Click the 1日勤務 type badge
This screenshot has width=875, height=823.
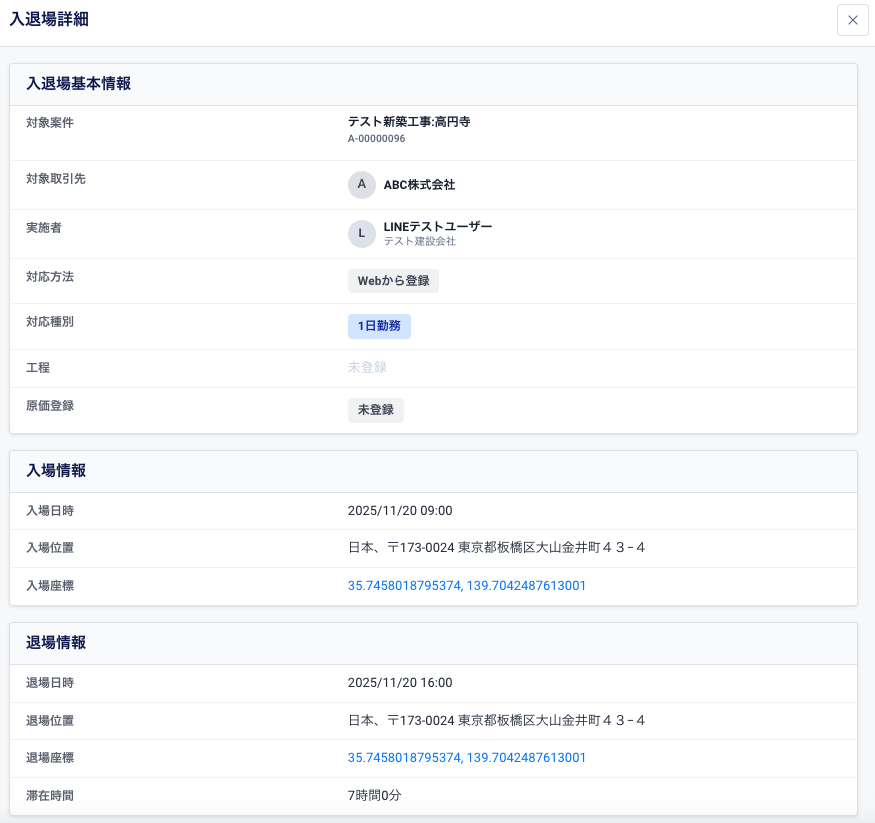tap(379, 327)
